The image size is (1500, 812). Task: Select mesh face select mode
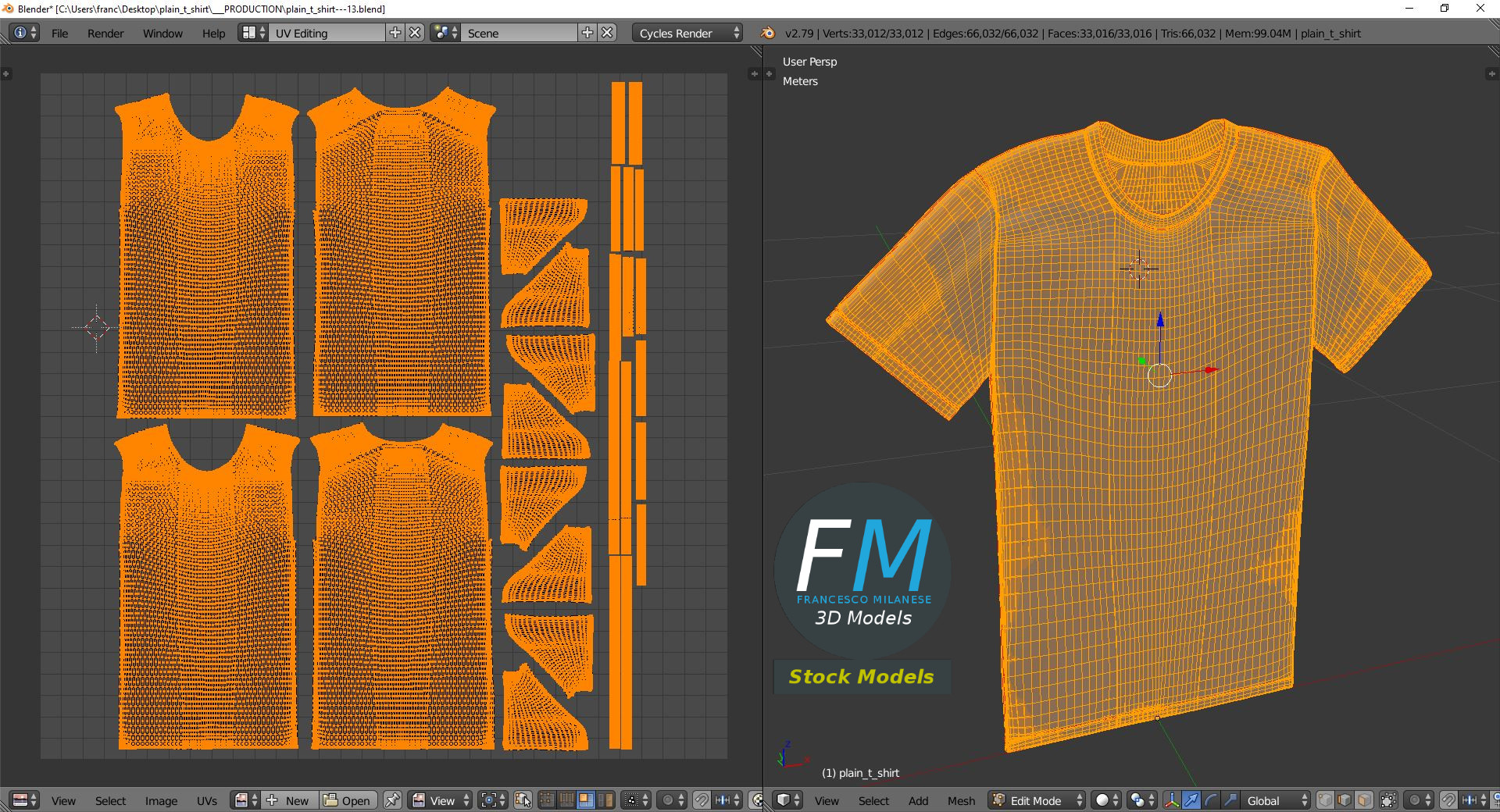click(x=1364, y=800)
